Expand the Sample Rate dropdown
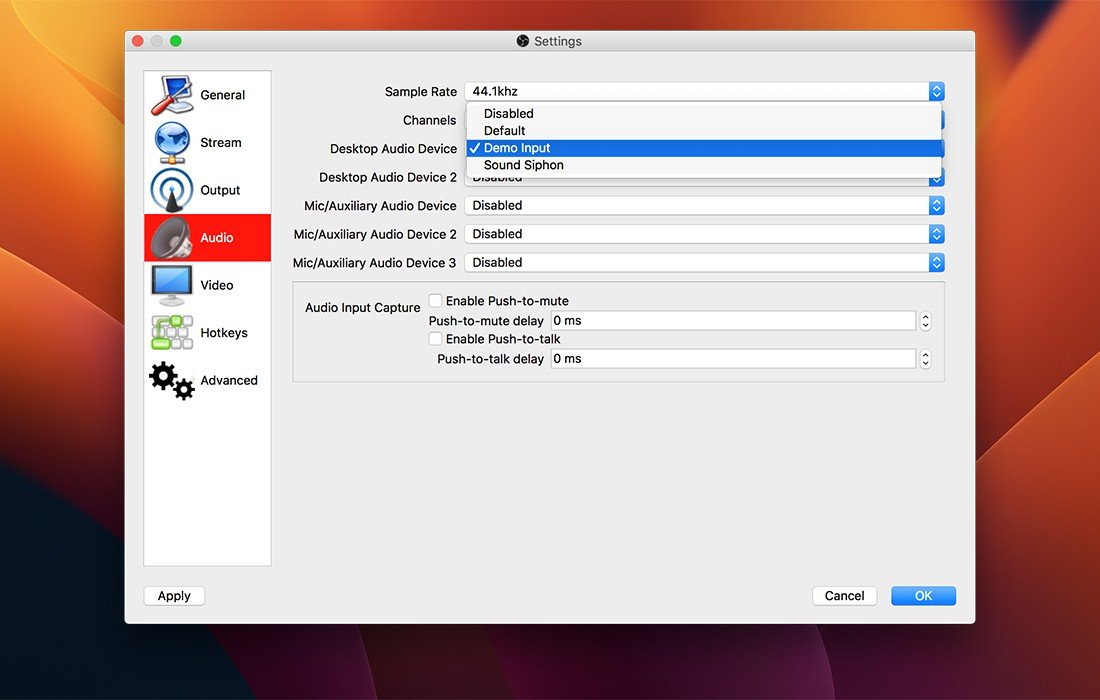The image size is (1100, 700). 704,92
